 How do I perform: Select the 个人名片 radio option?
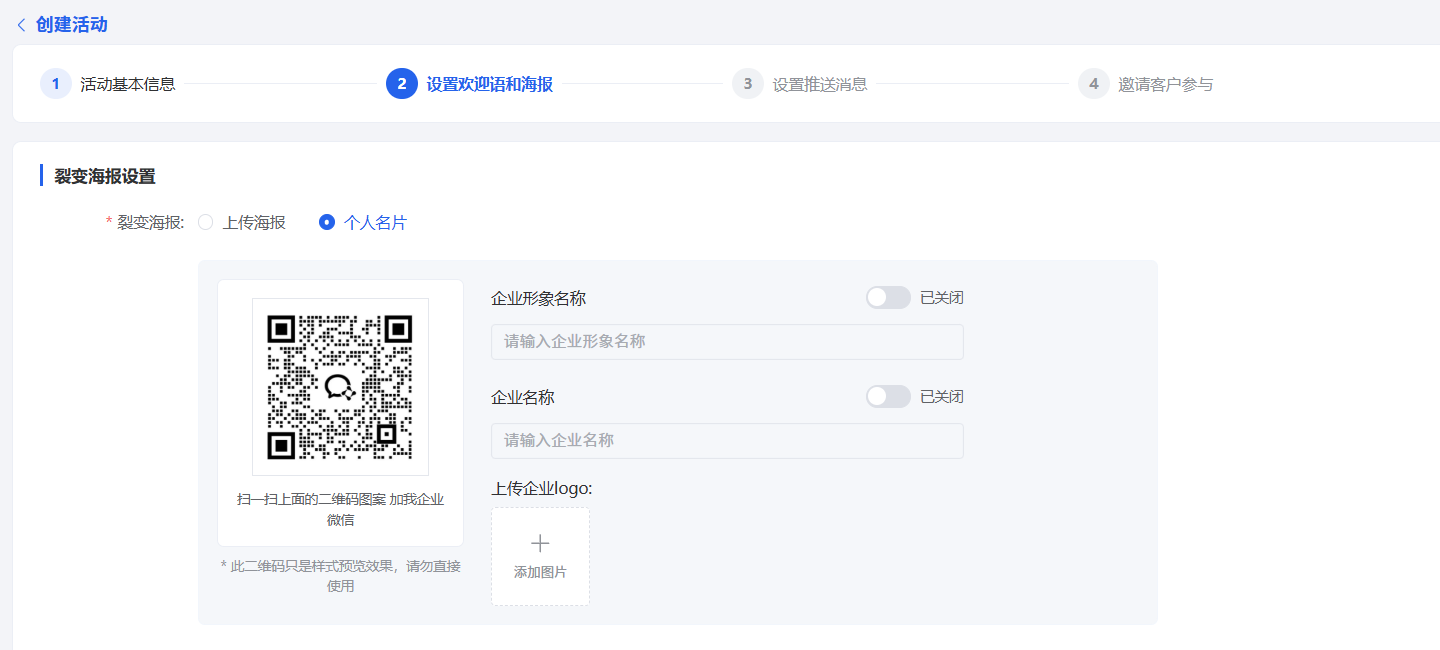(x=363, y=223)
